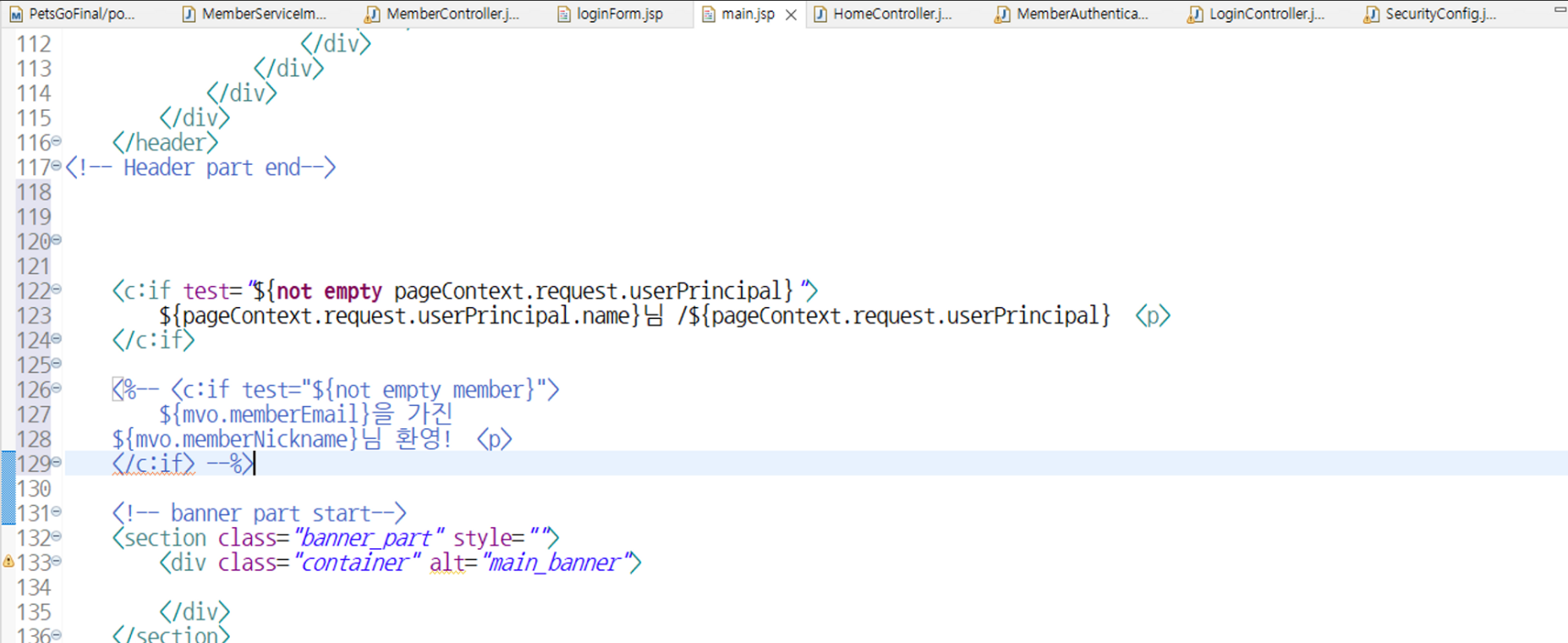Switch to the PetsGoFinal/po... tab
Viewport: 1568px width, 643px height.
[x=72, y=14]
